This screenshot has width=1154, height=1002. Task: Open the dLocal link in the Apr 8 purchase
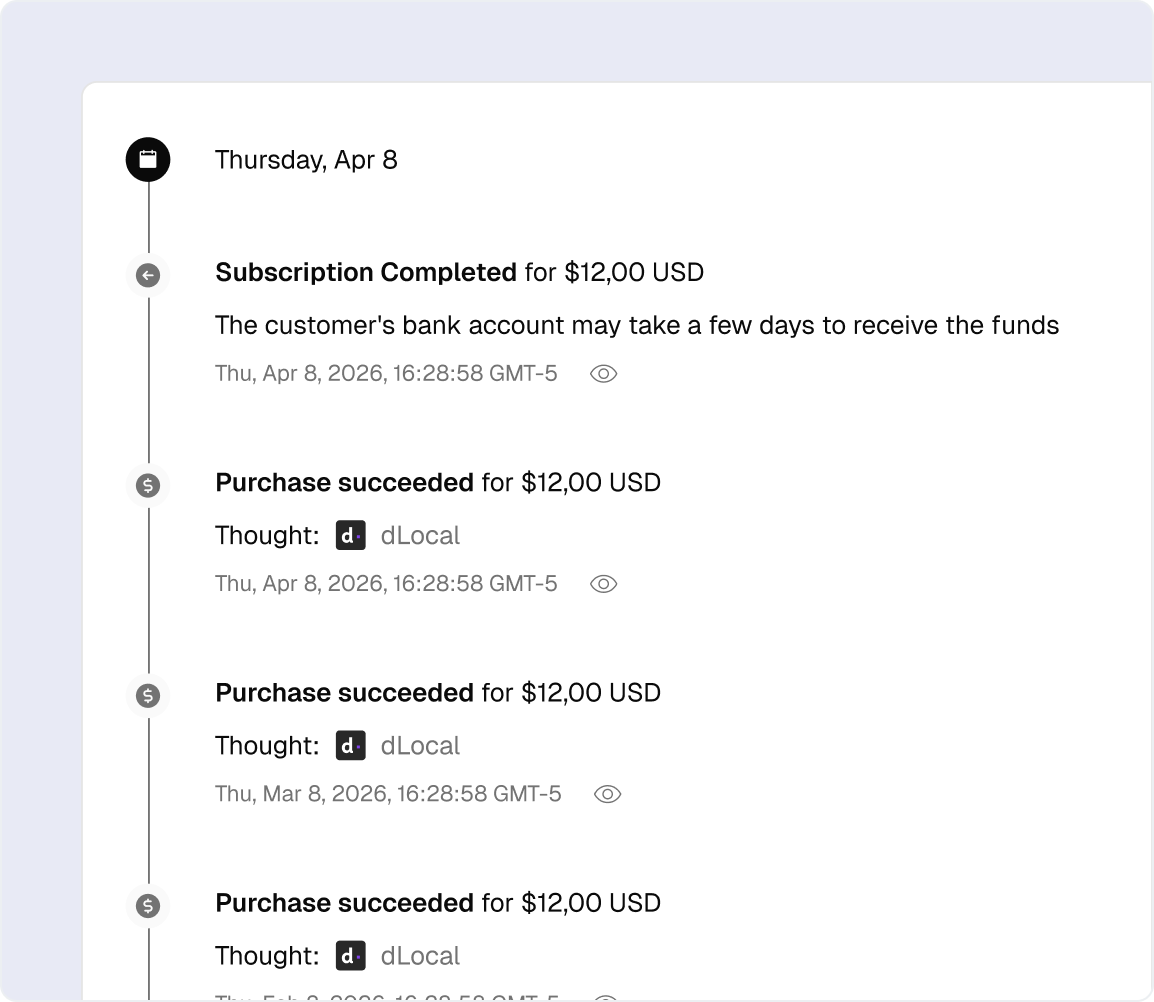(x=420, y=536)
